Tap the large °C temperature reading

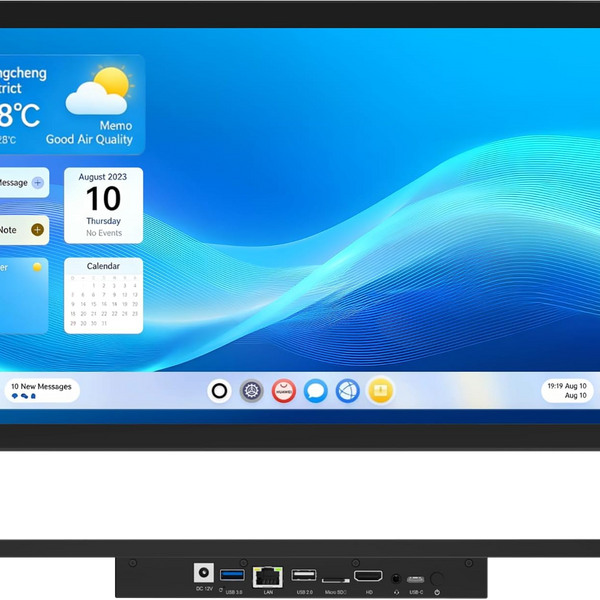[19, 115]
